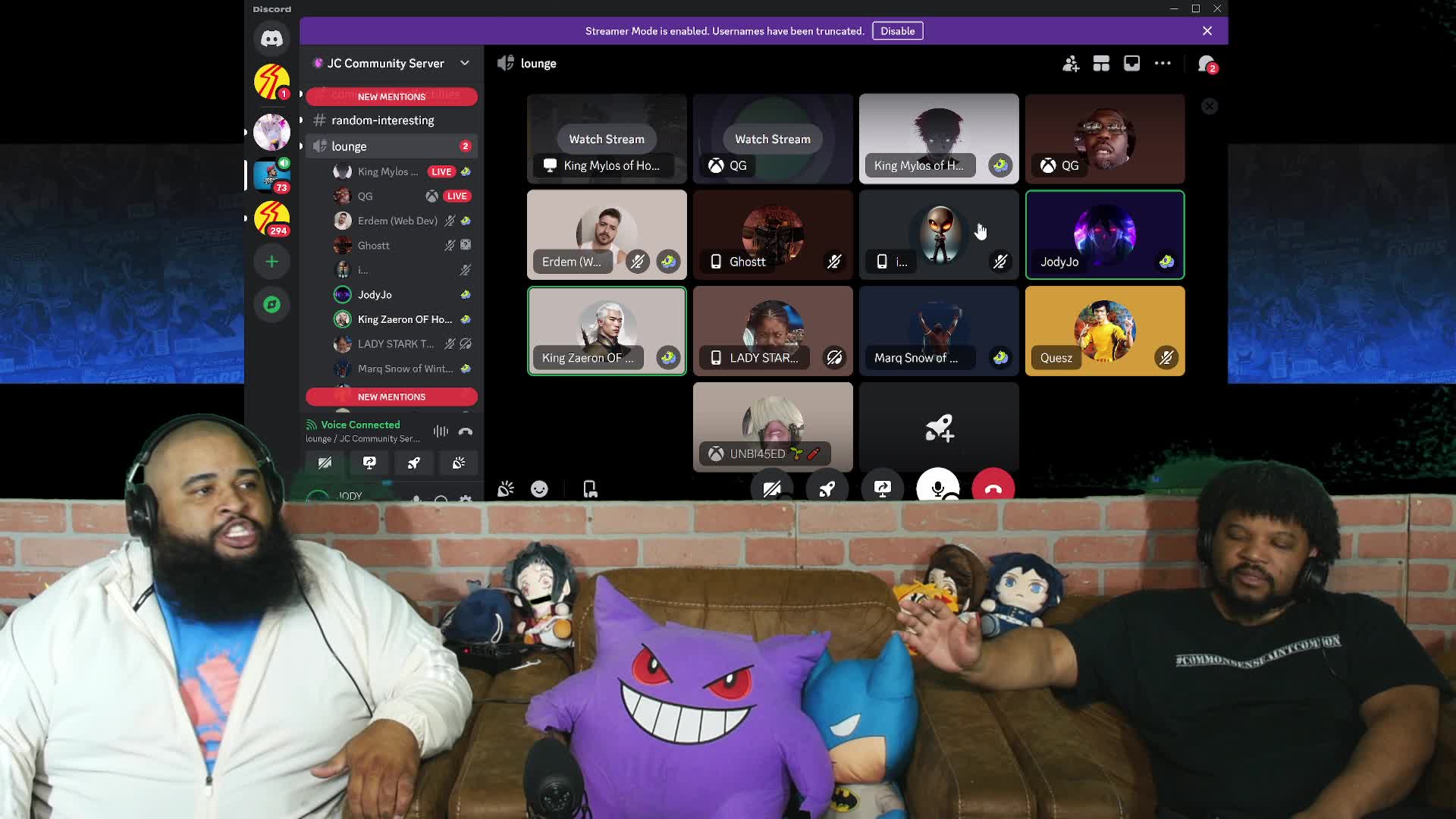Click the grid layout icon in channel header

click(1101, 64)
